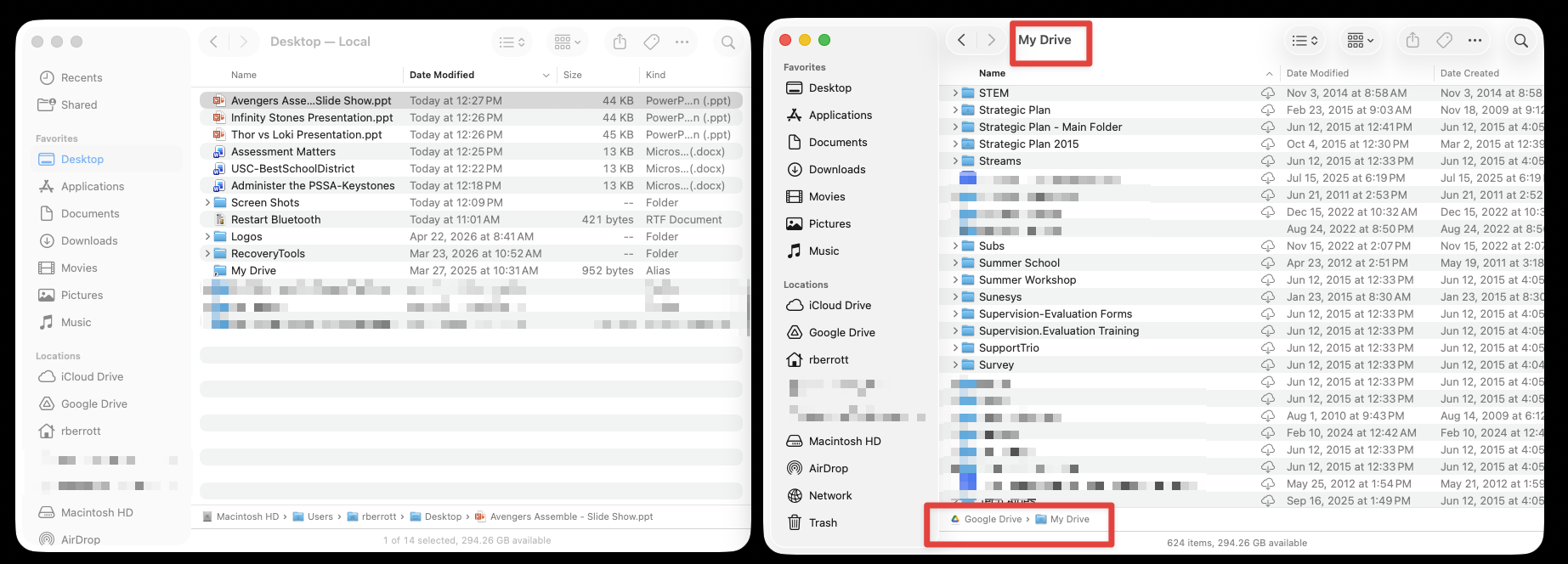Image resolution: width=1568 pixels, height=564 pixels.
Task: Open list view switcher in My Drive window
Action: (x=1305, y=40)
